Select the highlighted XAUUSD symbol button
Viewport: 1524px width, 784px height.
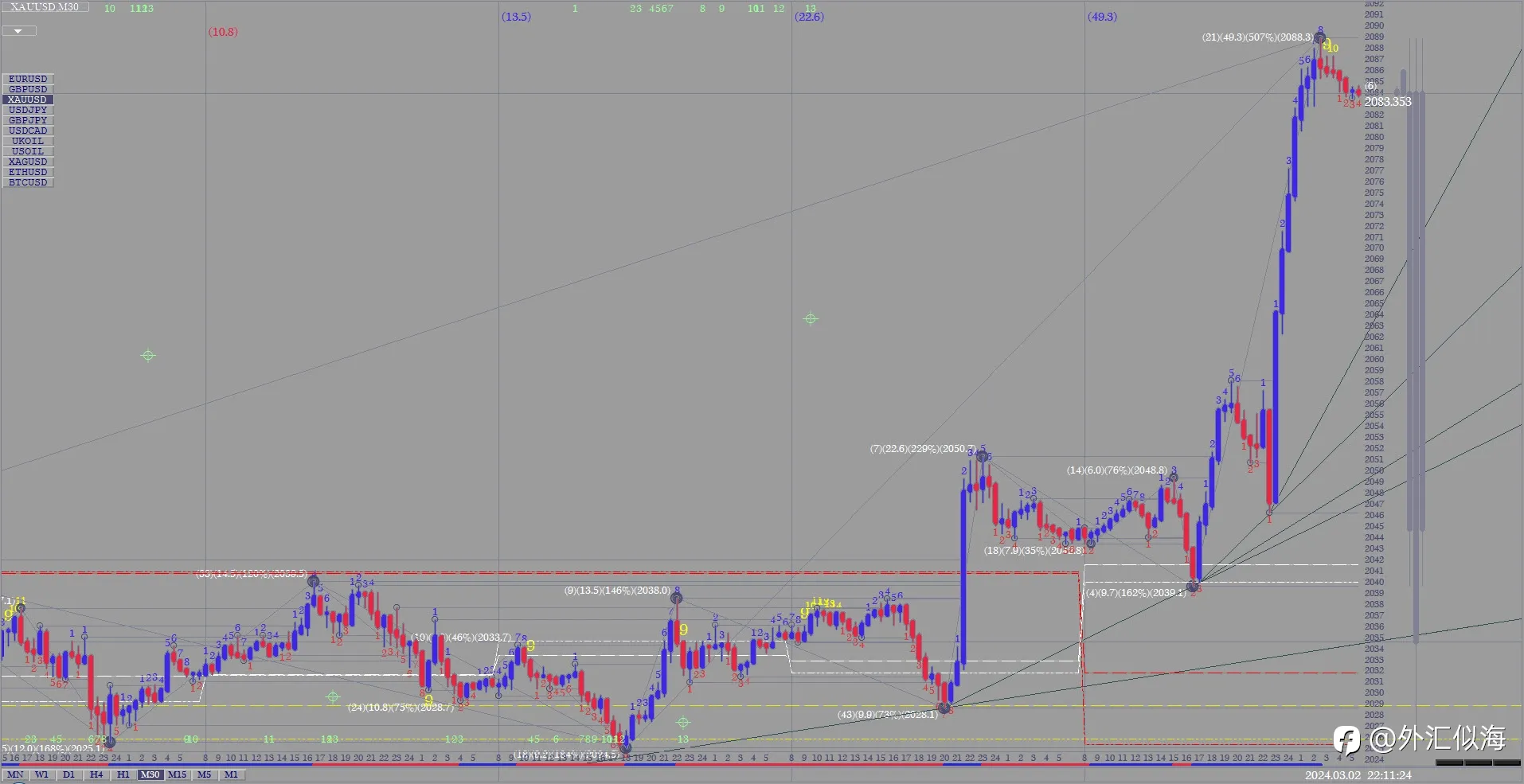tap(28, 99)
